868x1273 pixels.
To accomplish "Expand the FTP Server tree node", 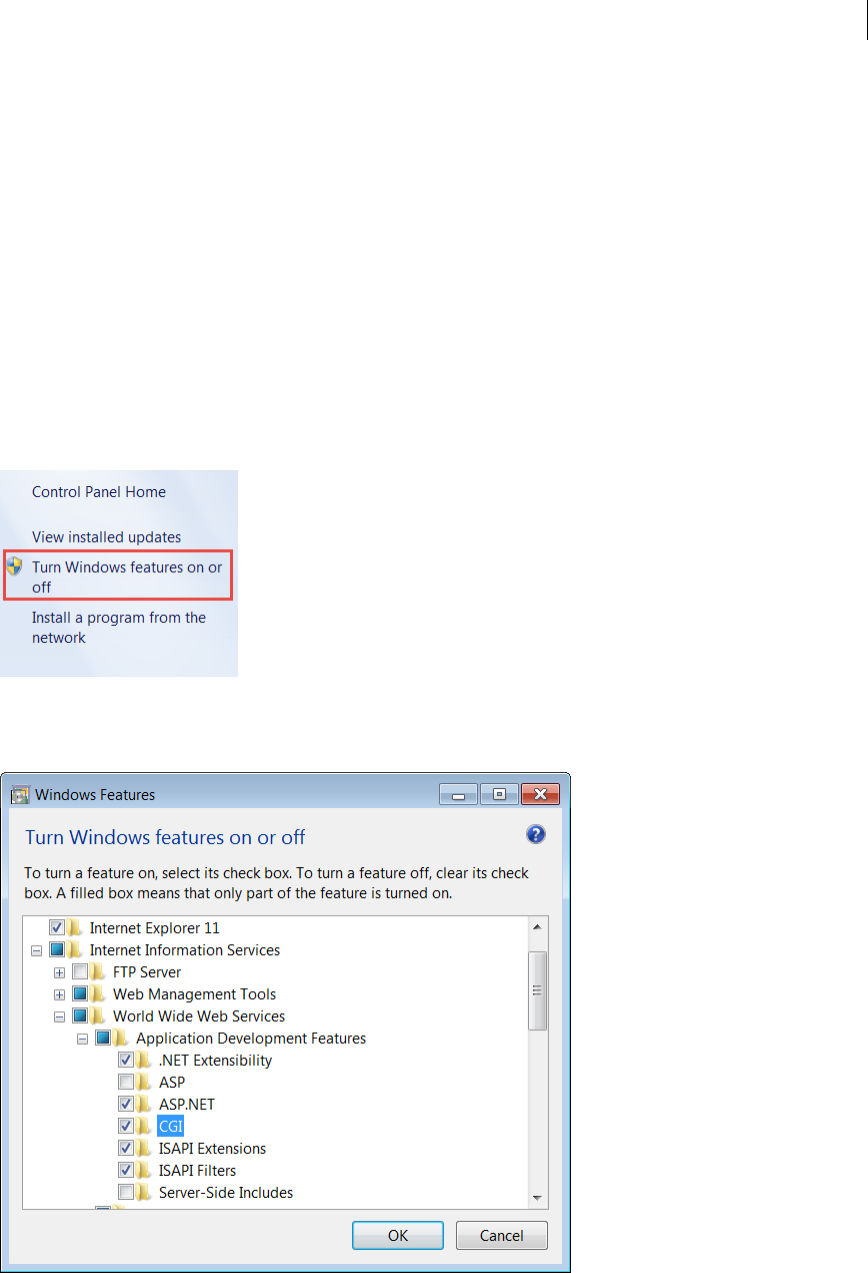I will 60,972.
